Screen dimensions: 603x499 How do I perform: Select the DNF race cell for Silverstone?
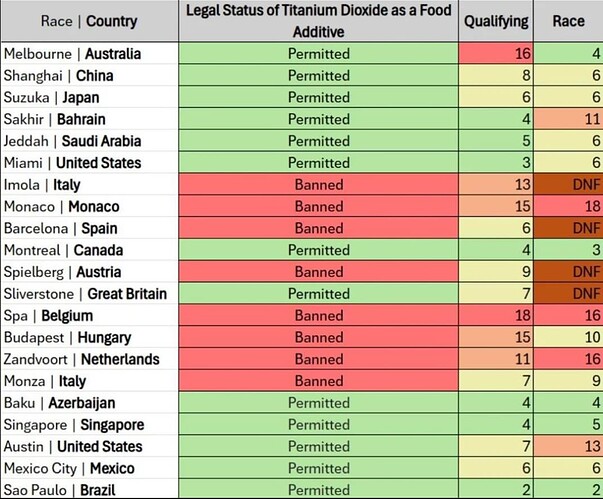click(x=568, y=294)
